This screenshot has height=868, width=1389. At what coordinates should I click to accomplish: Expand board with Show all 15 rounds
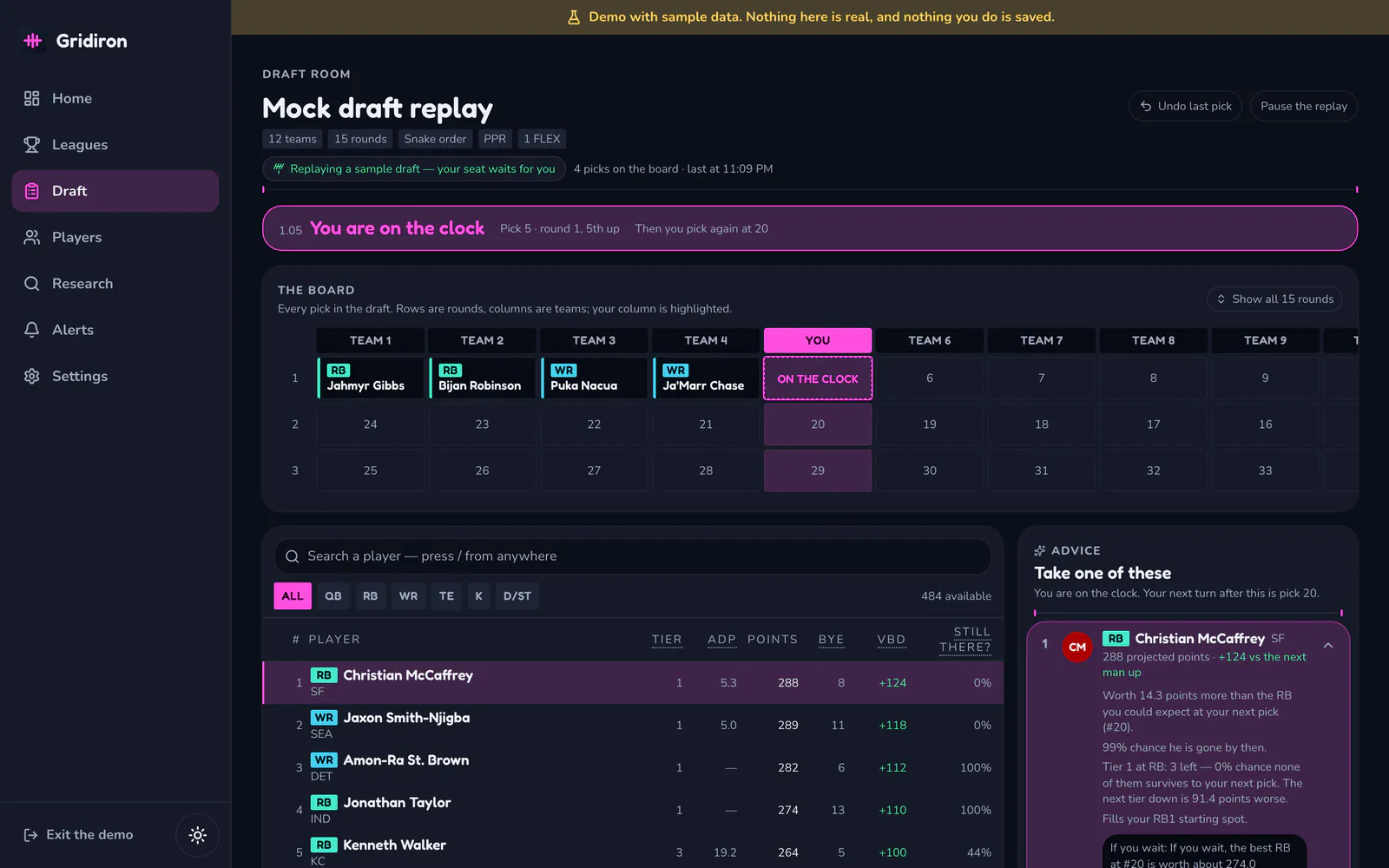coord(1274,299)
